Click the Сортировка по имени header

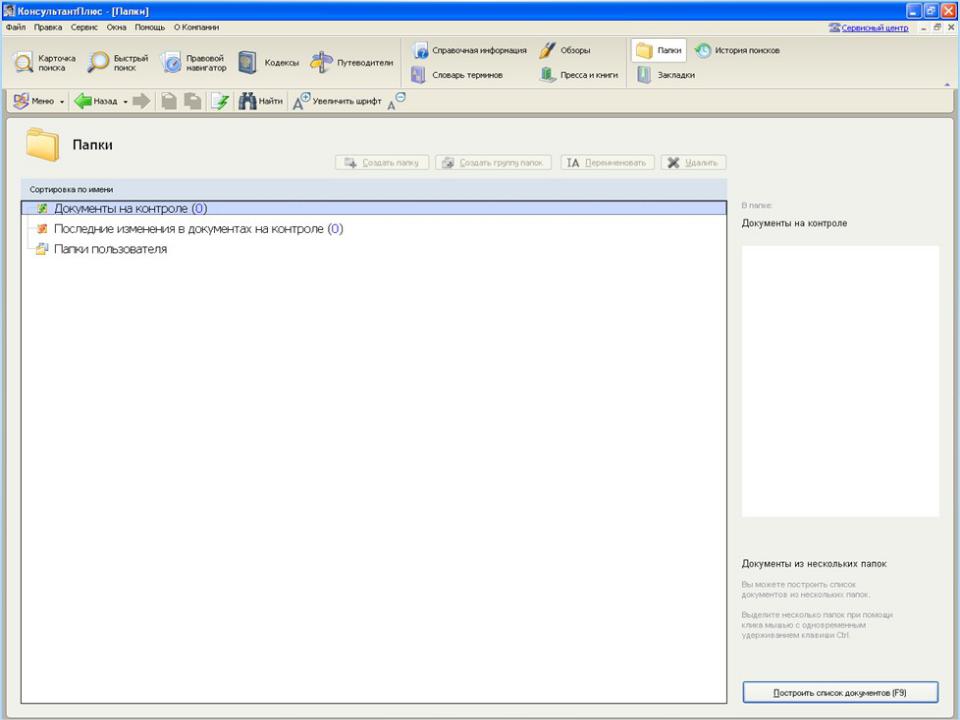point(374,189)
